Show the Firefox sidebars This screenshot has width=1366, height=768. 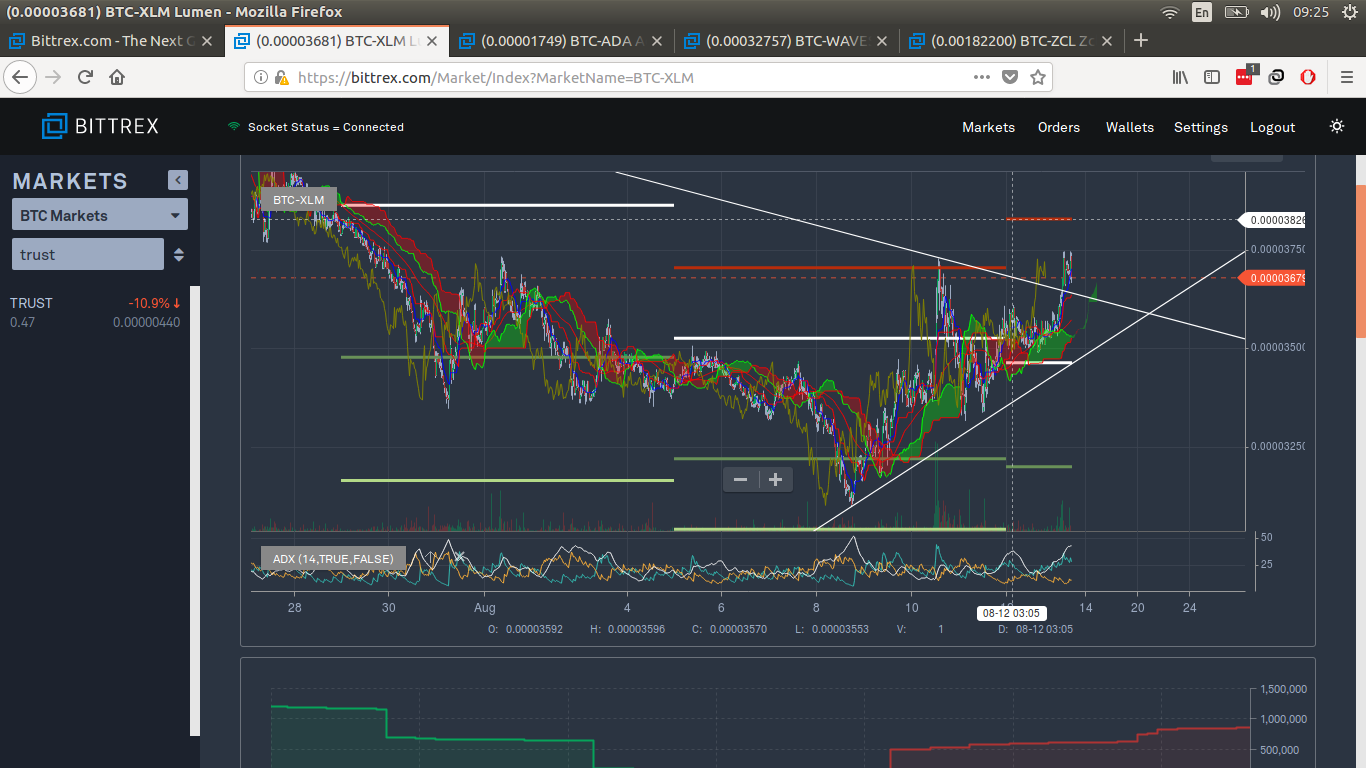pyautogui.click(x=1212, y=77)
